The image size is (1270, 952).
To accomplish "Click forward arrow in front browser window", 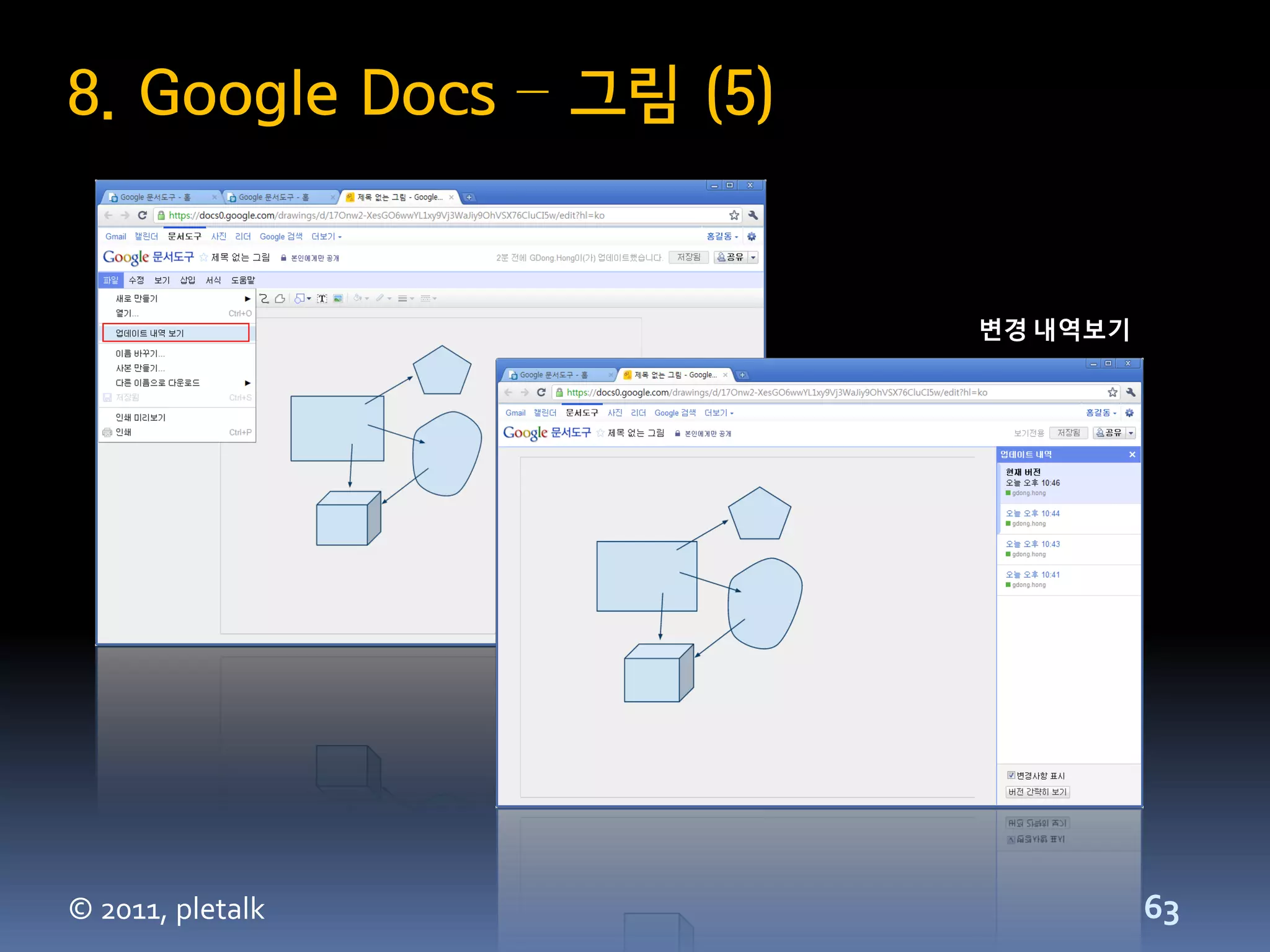I will 525,392.
